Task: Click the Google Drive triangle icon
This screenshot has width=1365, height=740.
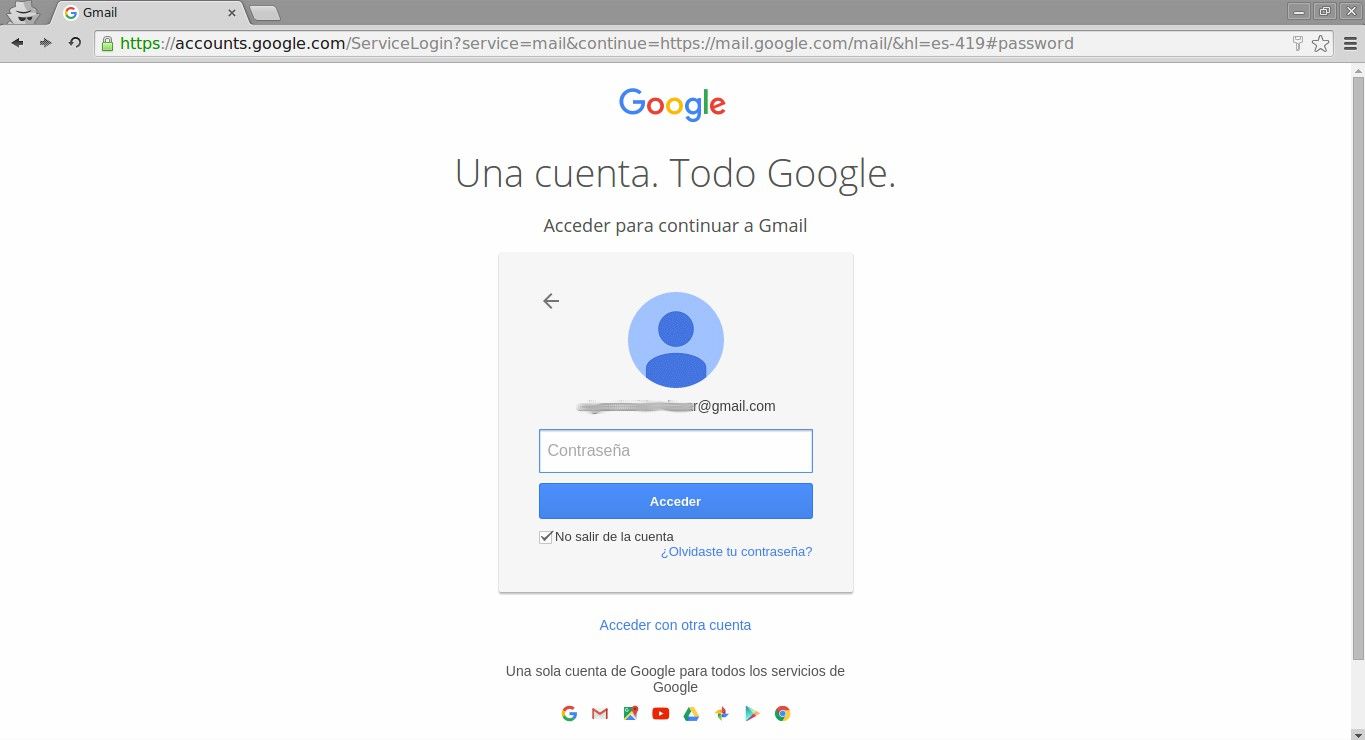Action: (691, 713)
